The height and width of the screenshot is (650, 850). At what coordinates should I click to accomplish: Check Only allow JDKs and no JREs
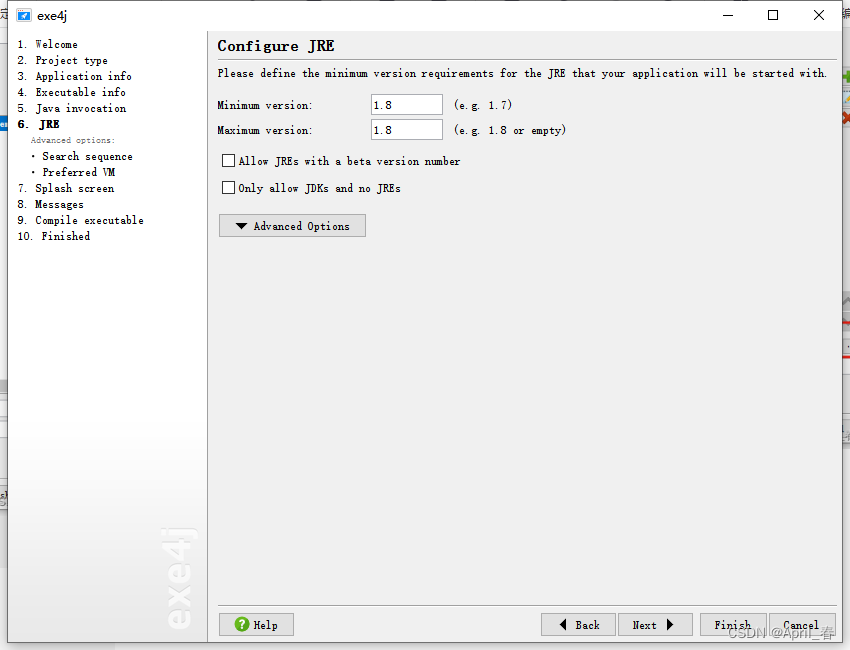(x=228, y=188)
